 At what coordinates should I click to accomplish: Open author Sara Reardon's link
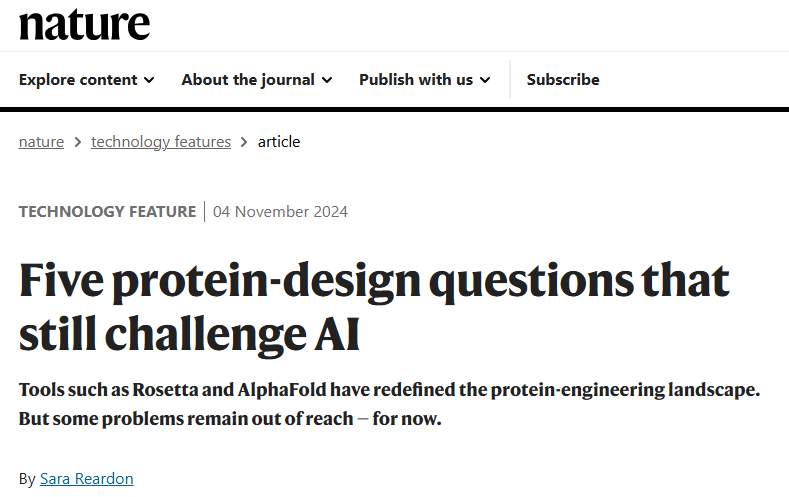(86, 479)
